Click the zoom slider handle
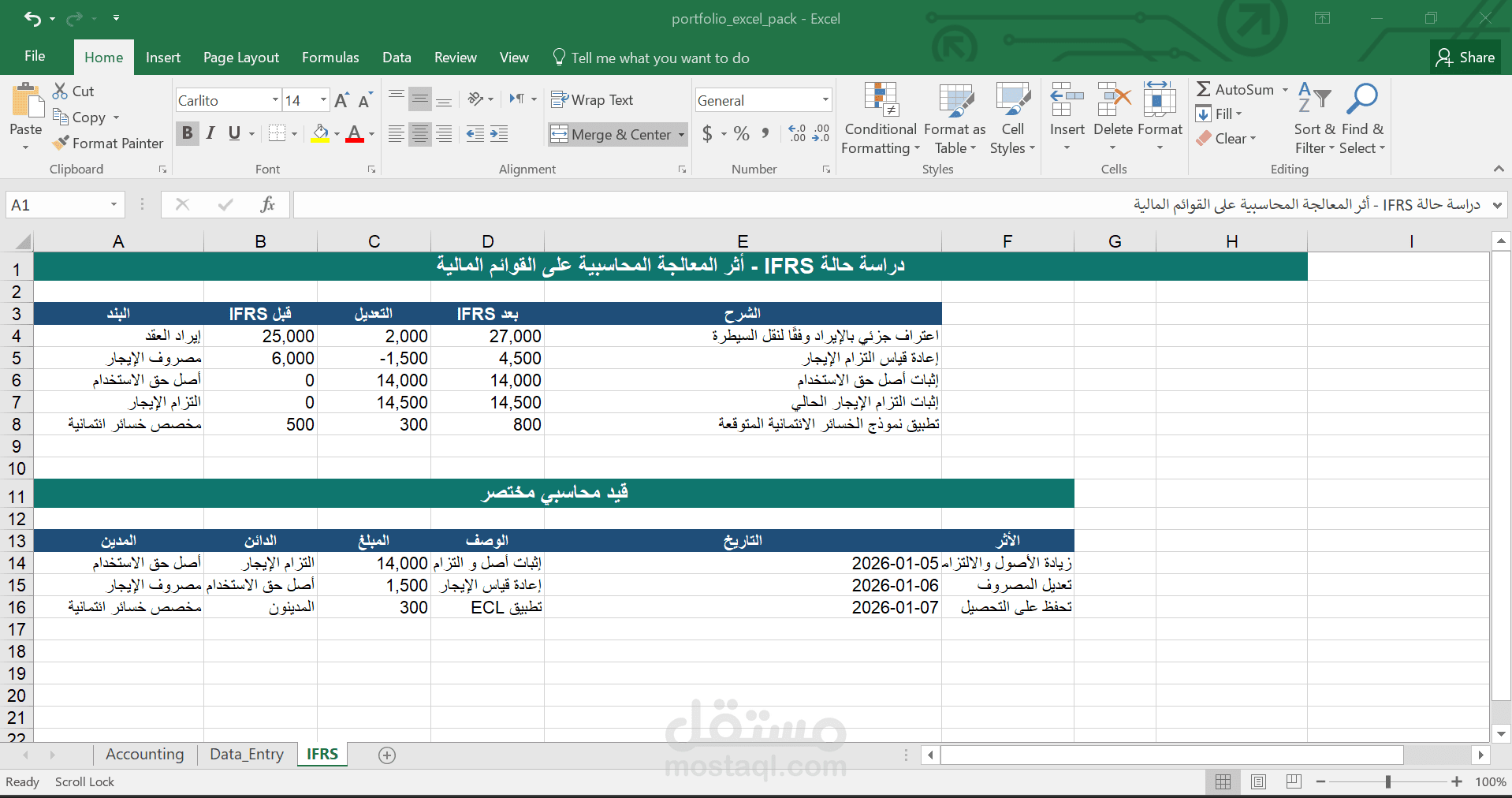Image resolution: width=1512 pixels, height=798 pixels. click(x=1387, y=781)
